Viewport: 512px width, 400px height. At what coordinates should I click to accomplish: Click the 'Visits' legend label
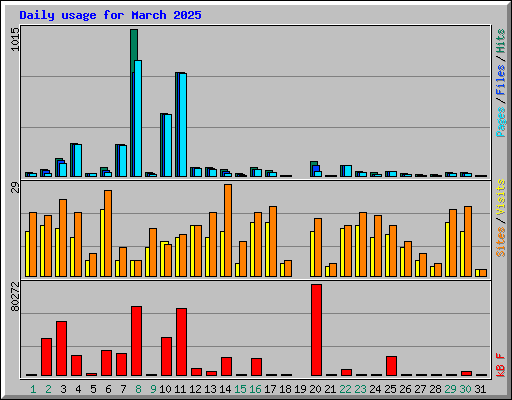click(501, 197)
